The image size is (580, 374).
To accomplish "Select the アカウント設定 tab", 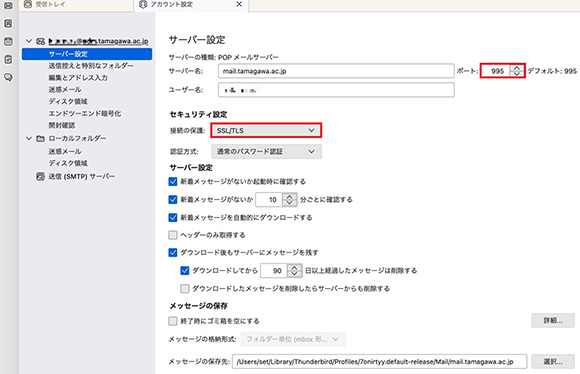I will point(190,5).
